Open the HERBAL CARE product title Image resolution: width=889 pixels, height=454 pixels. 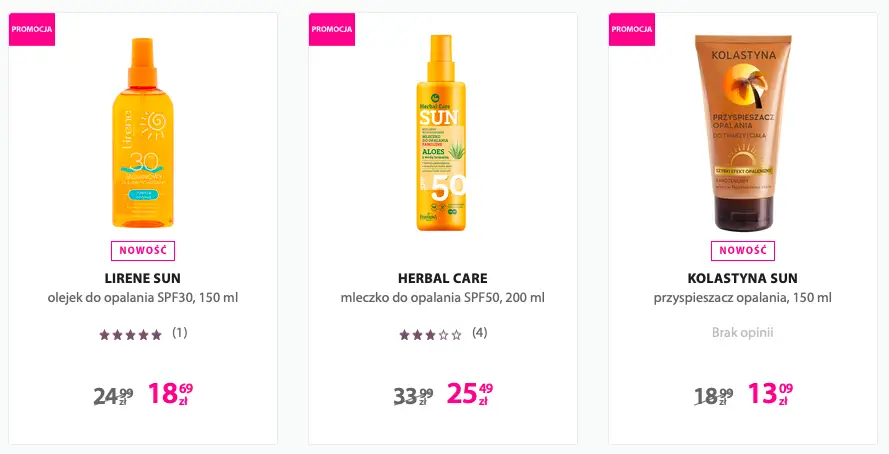(x=443, y=278)
